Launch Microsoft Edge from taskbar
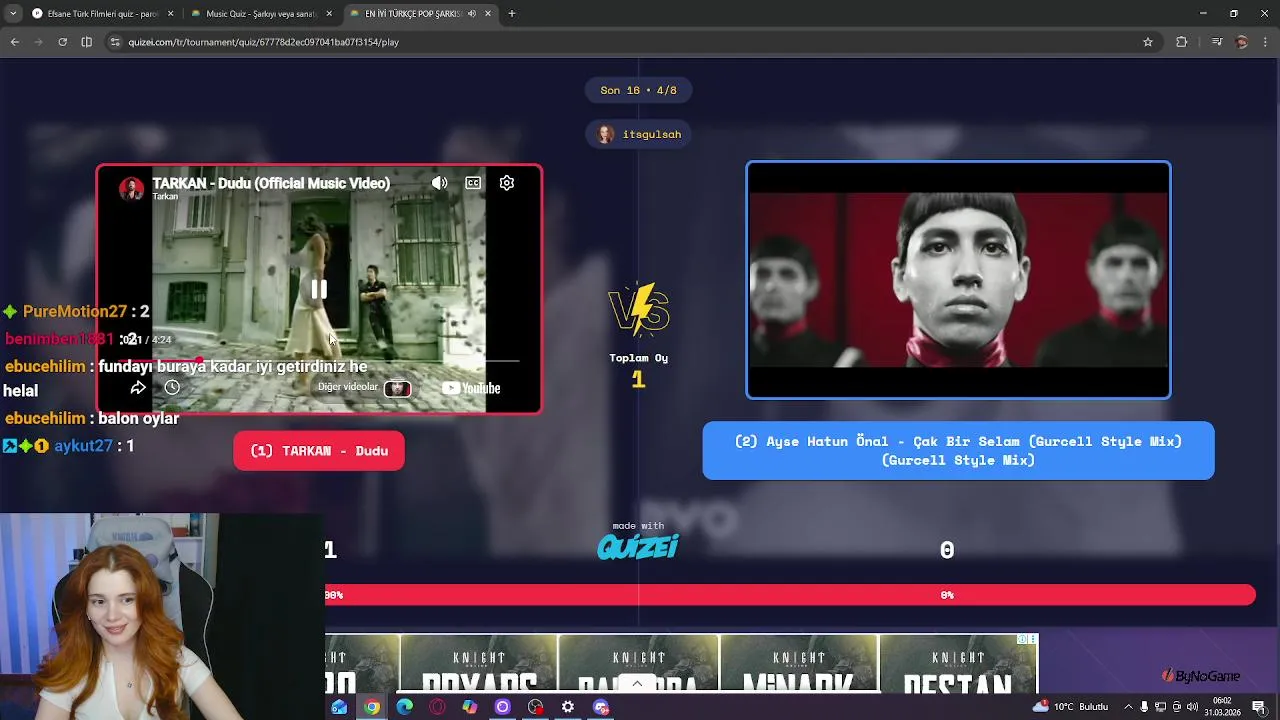 (x=405, y=707)
